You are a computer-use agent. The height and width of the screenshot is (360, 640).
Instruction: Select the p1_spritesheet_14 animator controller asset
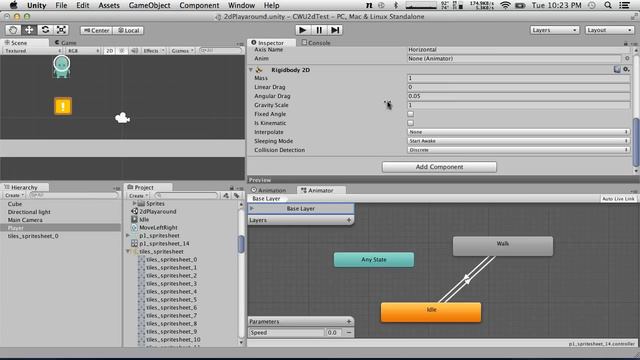pyautogui.click(x=160, y=243)
